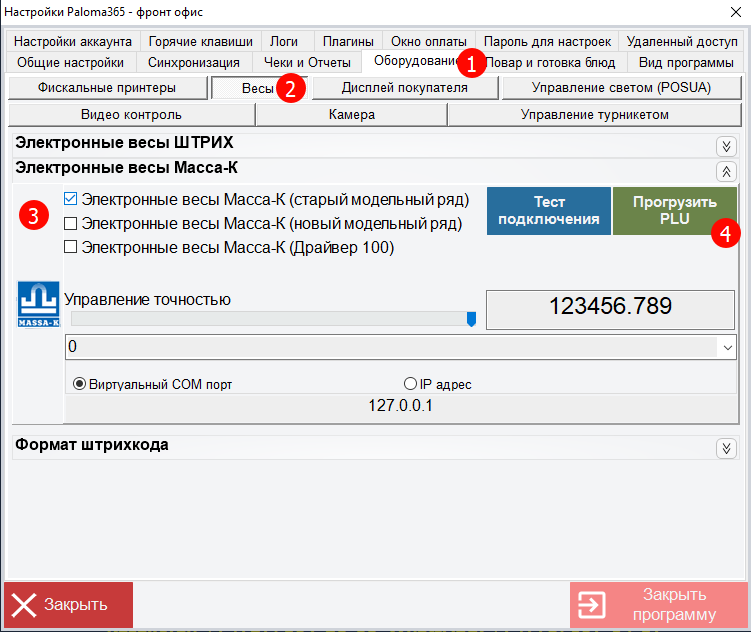
Task: Open Окно оплаты tab
Action: 429,42
